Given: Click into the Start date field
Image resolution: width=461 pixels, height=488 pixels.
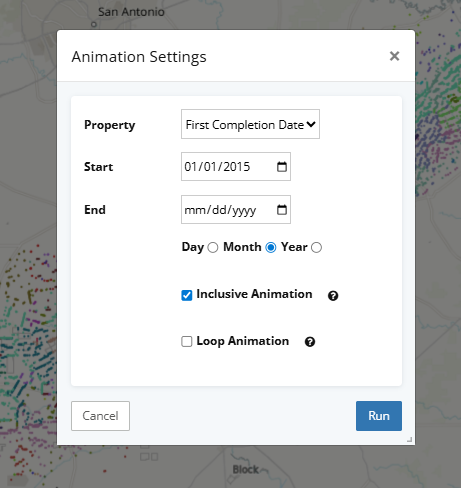Looking at the screenshot, I should (x=236, y=167).
